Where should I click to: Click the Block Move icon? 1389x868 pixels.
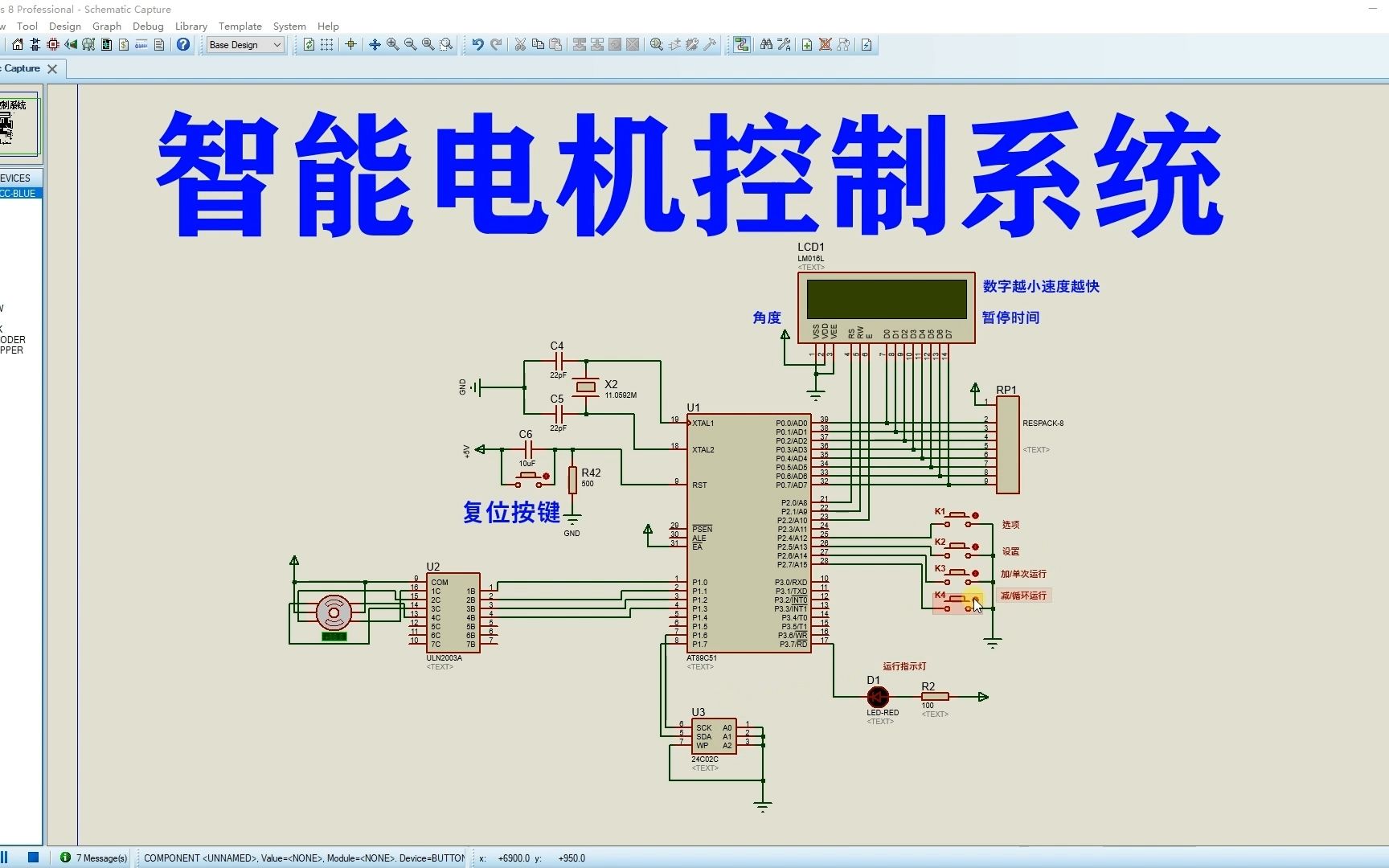click(597, 45)
